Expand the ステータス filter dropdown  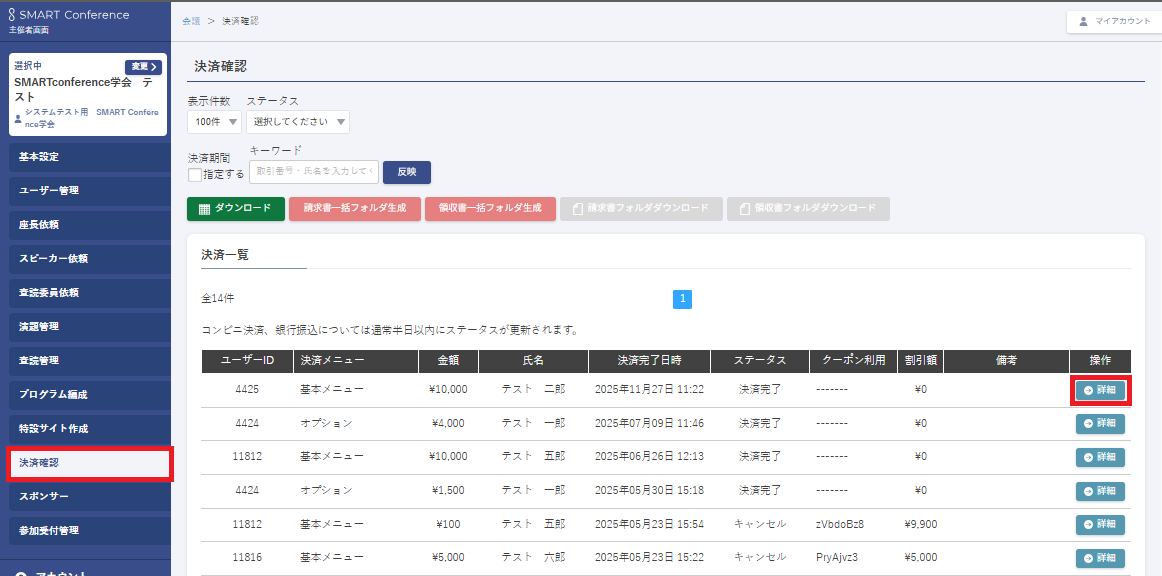(x=297, y=122)
